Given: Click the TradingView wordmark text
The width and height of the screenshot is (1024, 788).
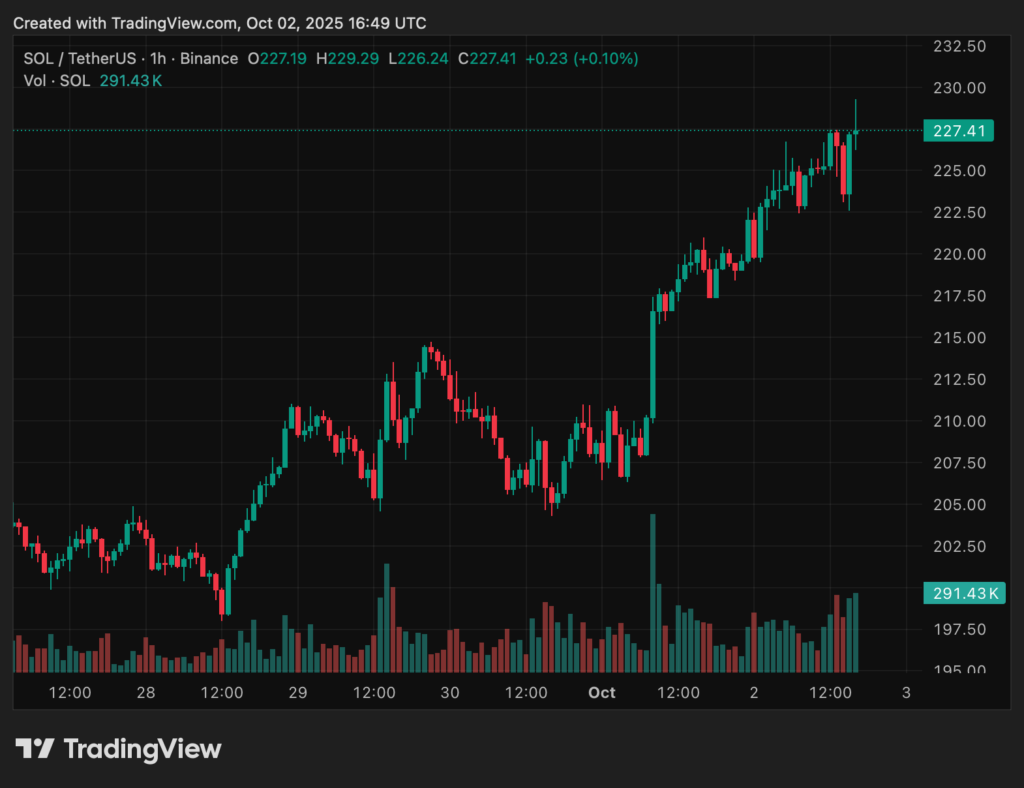Looking at the screenshot, I should 142,749.
